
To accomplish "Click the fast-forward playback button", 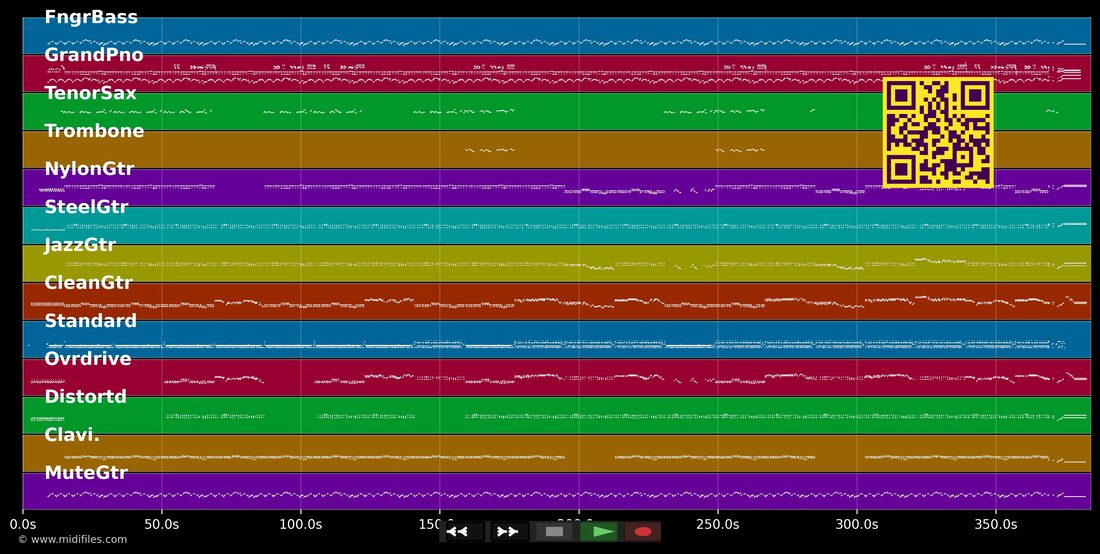I will point(507,532).
